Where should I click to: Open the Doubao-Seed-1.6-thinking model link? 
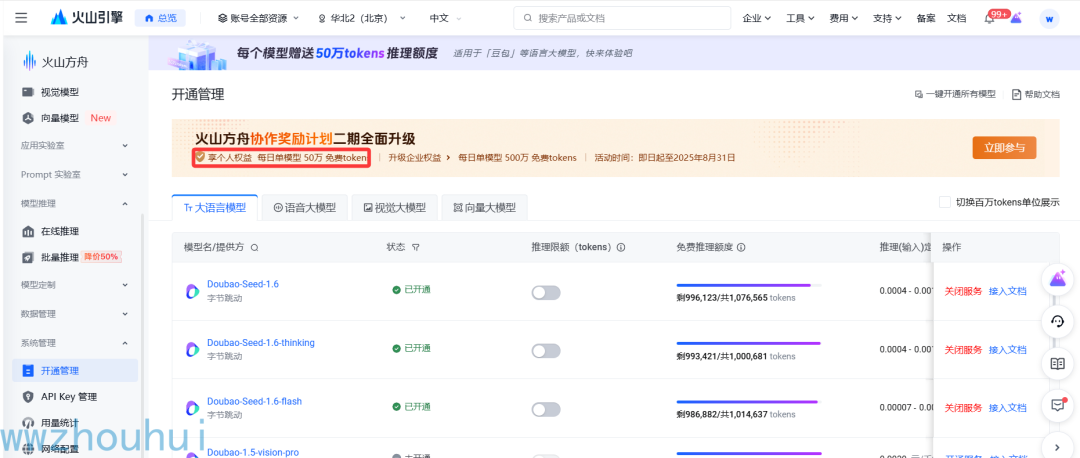260,343
